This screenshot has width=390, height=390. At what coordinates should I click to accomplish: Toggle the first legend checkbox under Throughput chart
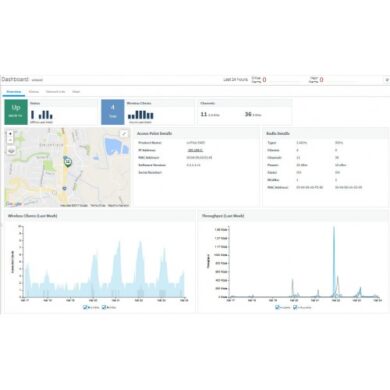tap(277, 307)
